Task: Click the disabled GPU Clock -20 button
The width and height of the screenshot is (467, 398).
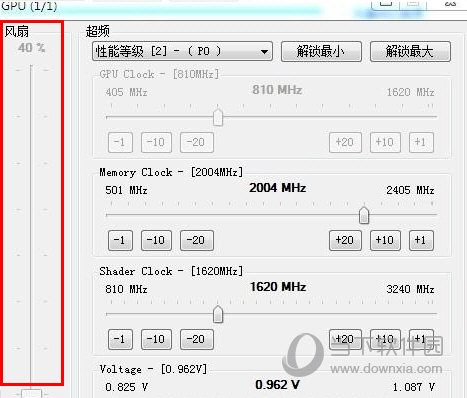Action: point(197,142)
